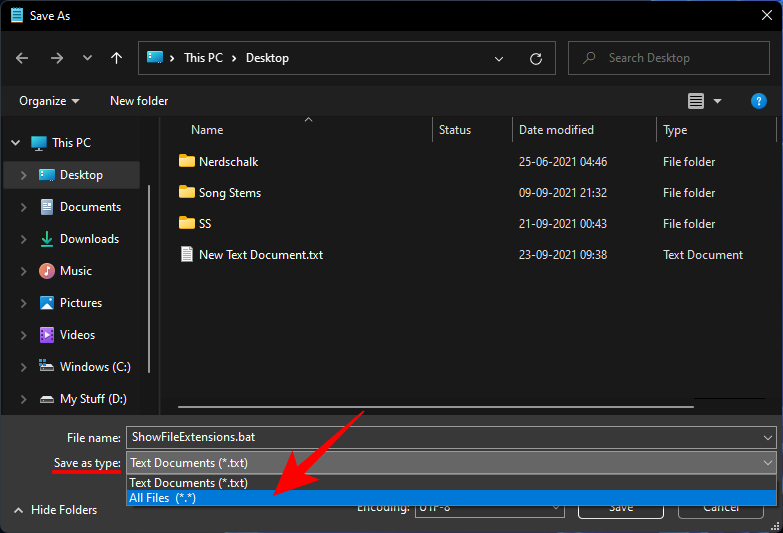Select My Stuff (D:) drive
The image size is (783, 533).
click(93, 399)
